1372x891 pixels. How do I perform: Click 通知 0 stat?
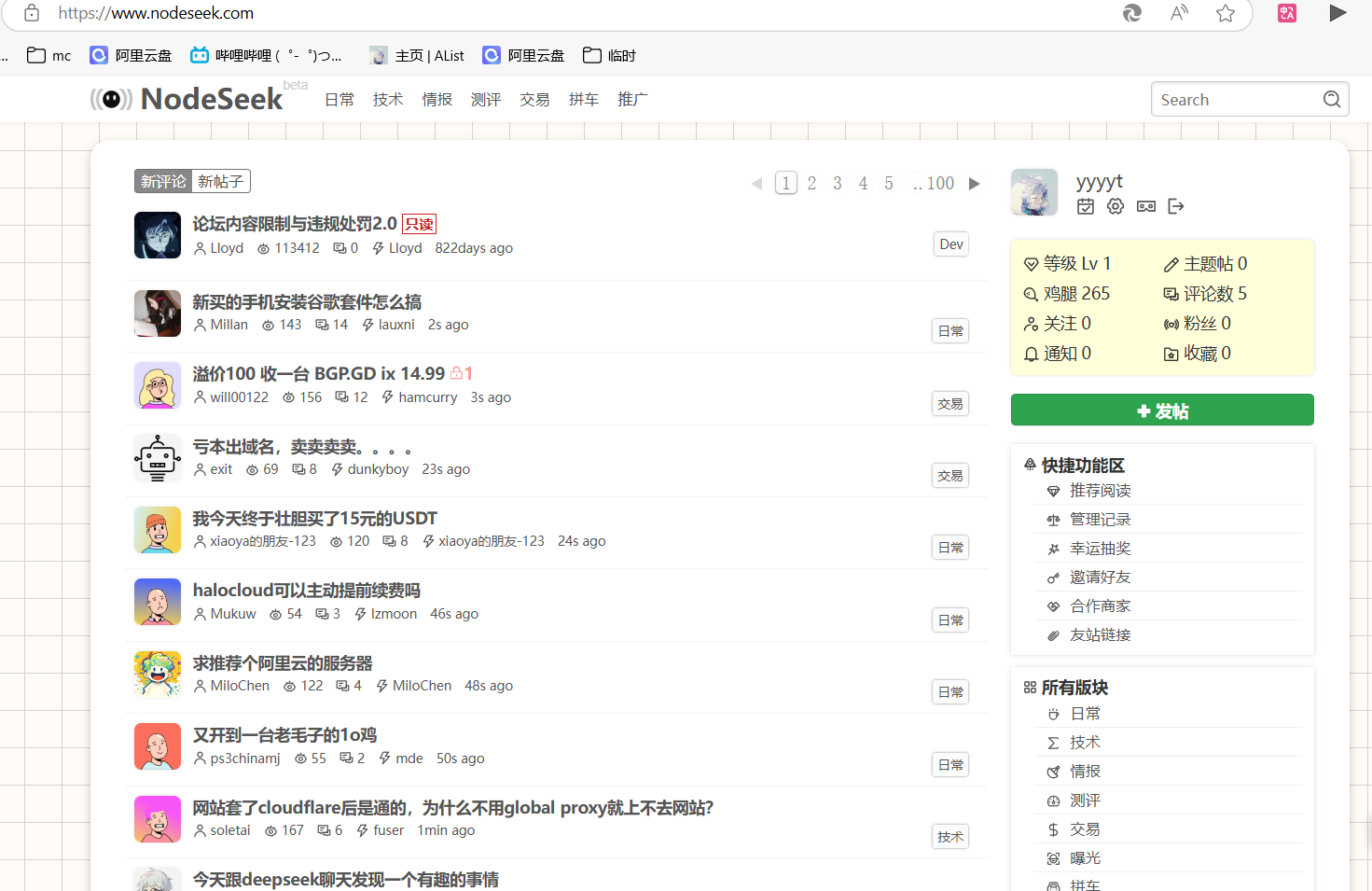pyautogui.click(x=1058, y=353)
